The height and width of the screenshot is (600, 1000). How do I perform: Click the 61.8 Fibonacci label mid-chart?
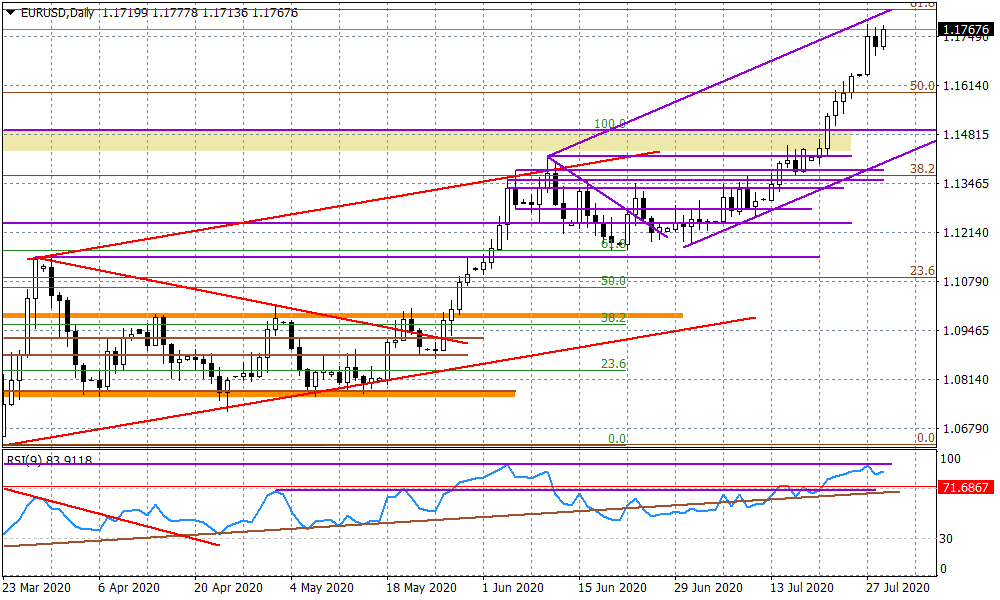pyautogui.click(x=612, y=241)
